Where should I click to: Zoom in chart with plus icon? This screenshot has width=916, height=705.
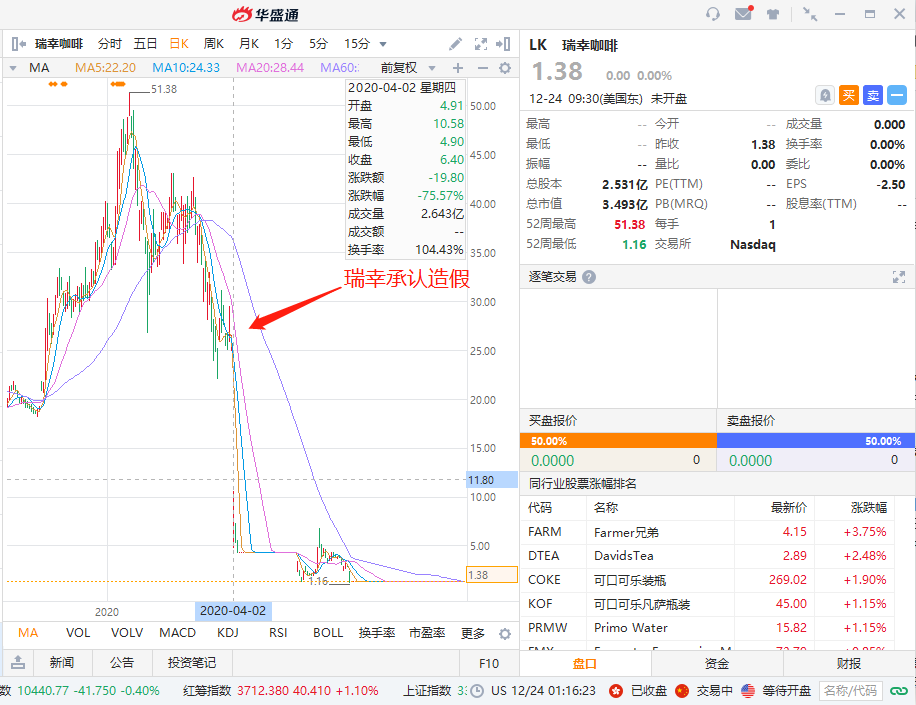pos(458,68)
